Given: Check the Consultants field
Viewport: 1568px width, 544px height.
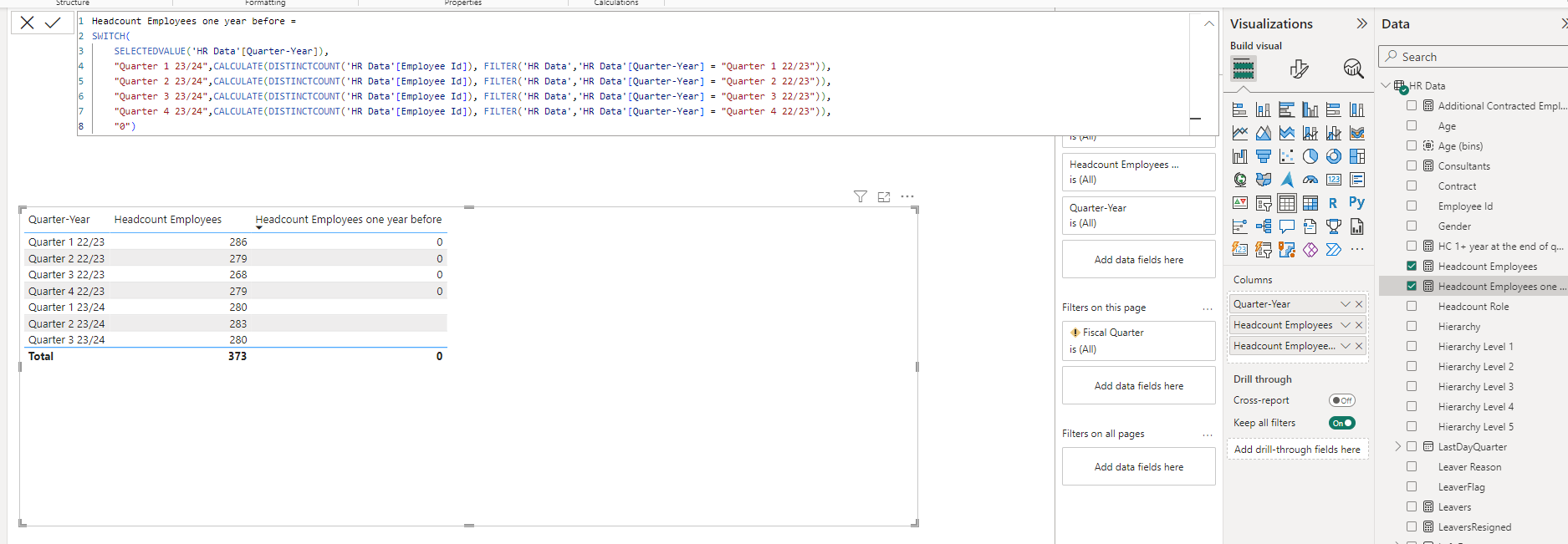Looking at the screenshot, I should click(x=1412, y=165).
